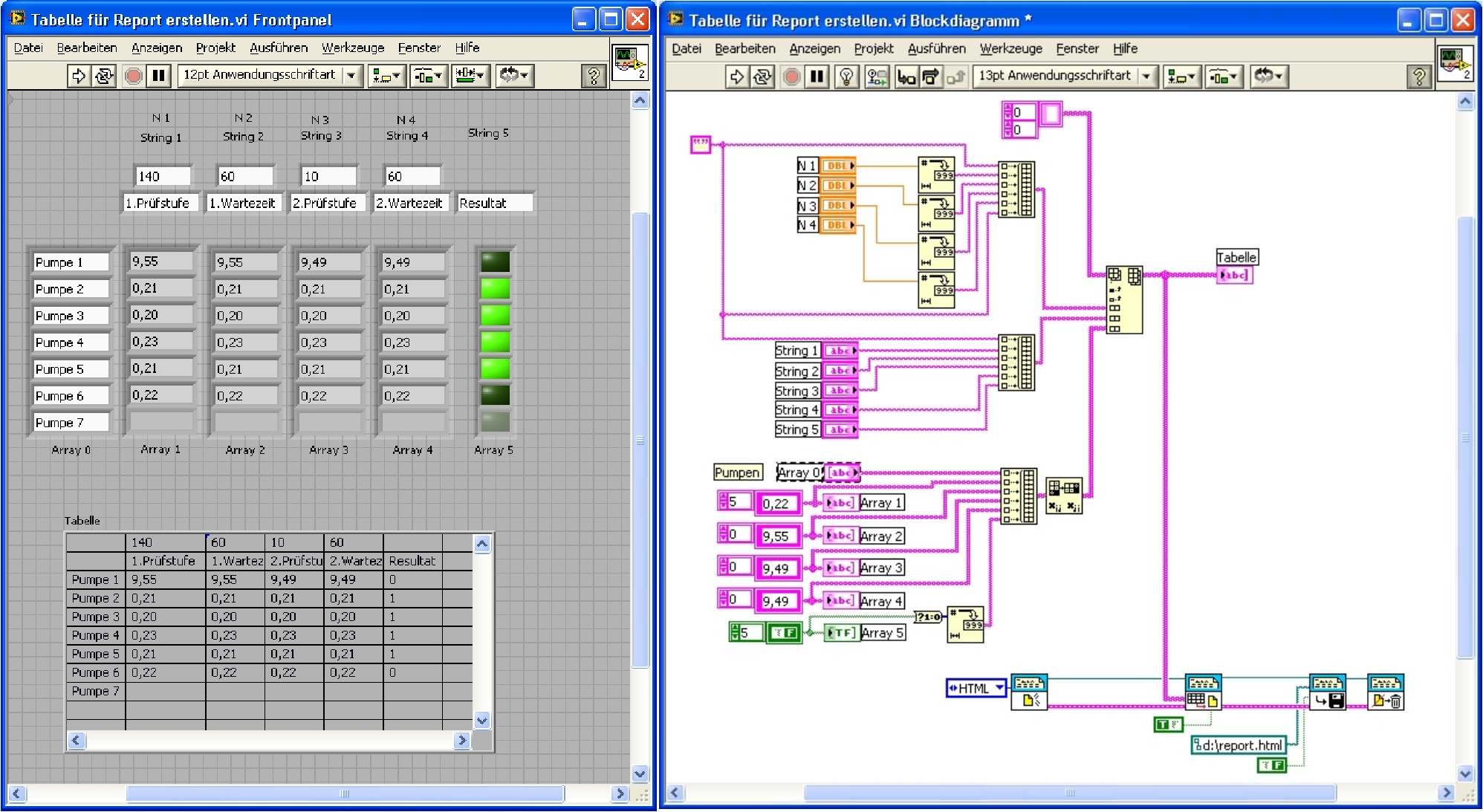Click Run Continuously in Frontpanel toolbar
The image size is (1483, 812).
[x=104, y=76]
